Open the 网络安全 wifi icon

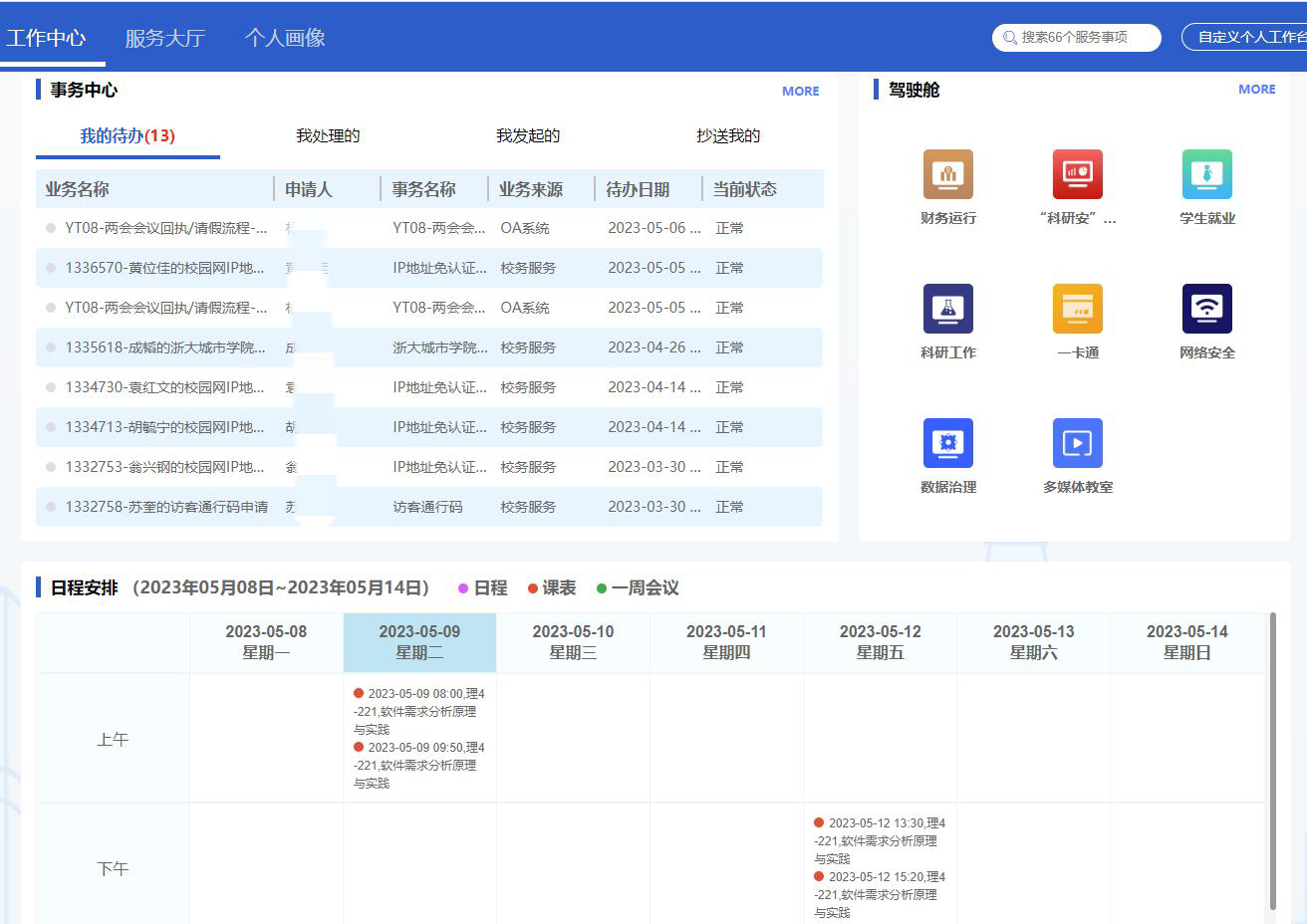pyautogui.click(x=1206, y=309)
